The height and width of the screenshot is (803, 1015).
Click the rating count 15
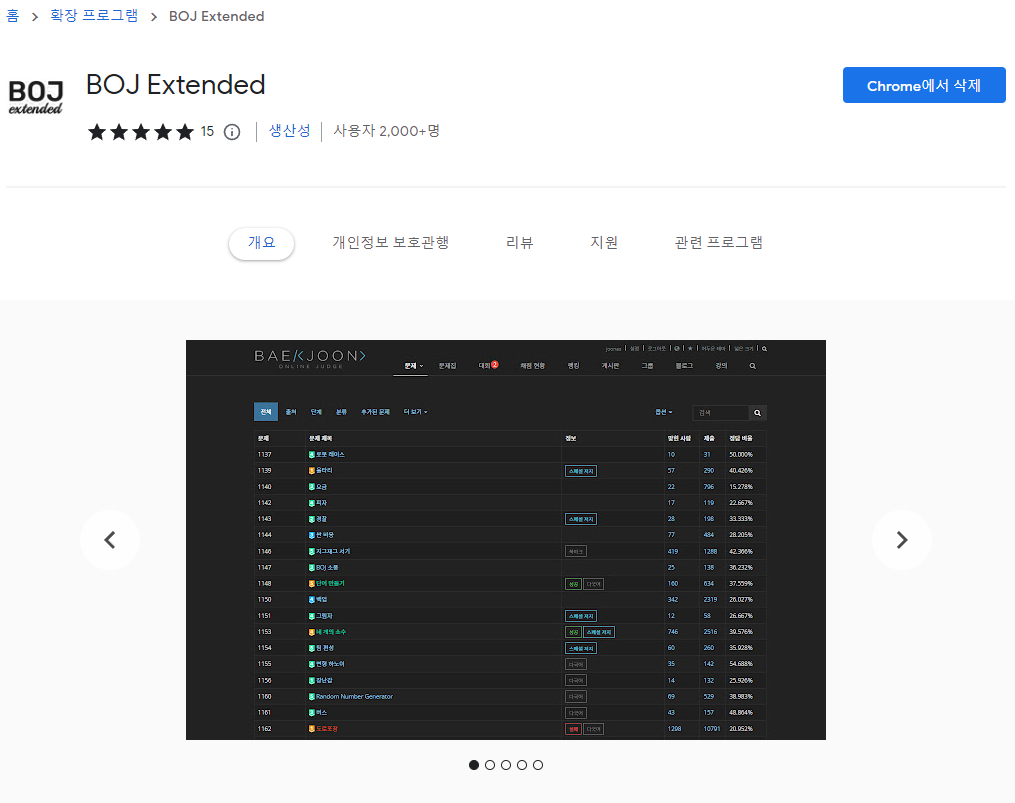(x=207, y=131)
